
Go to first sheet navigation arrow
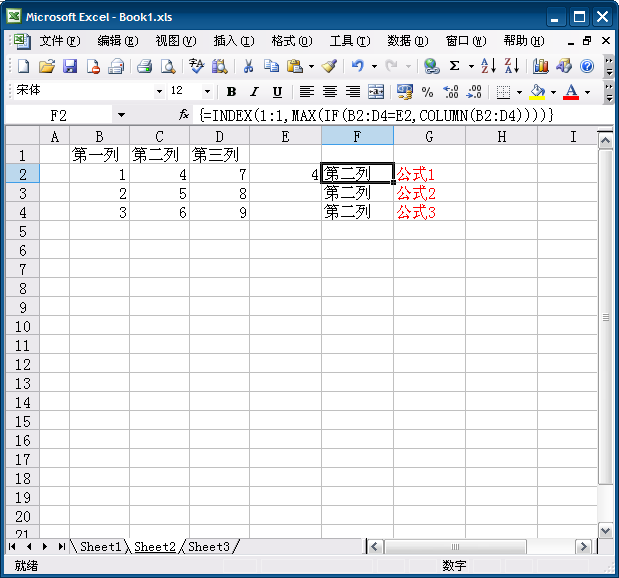coord(12,546)
